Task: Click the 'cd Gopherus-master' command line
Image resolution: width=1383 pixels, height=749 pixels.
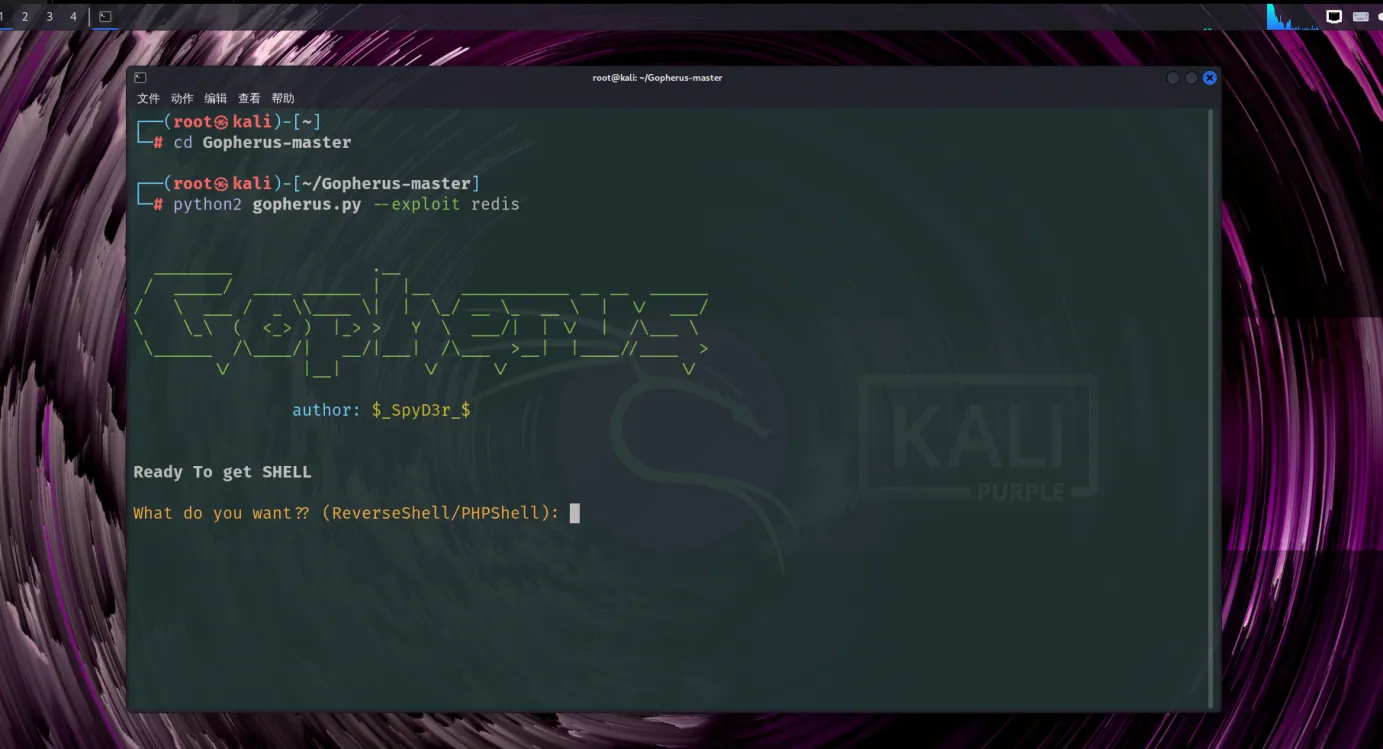Action: click(262, 143)
